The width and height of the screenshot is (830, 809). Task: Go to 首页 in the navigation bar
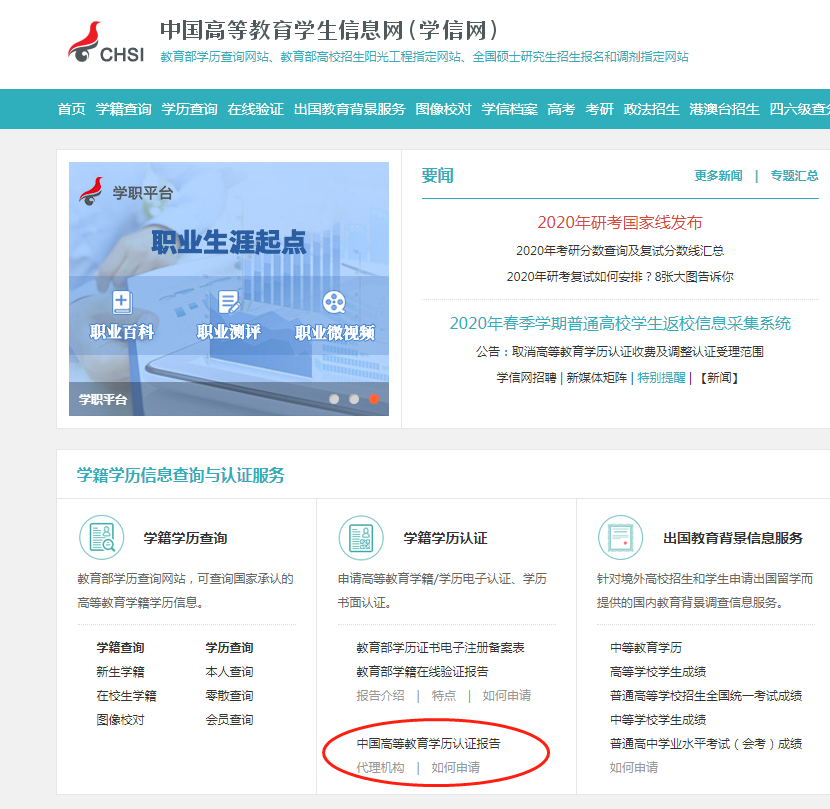tap(72, 109)
